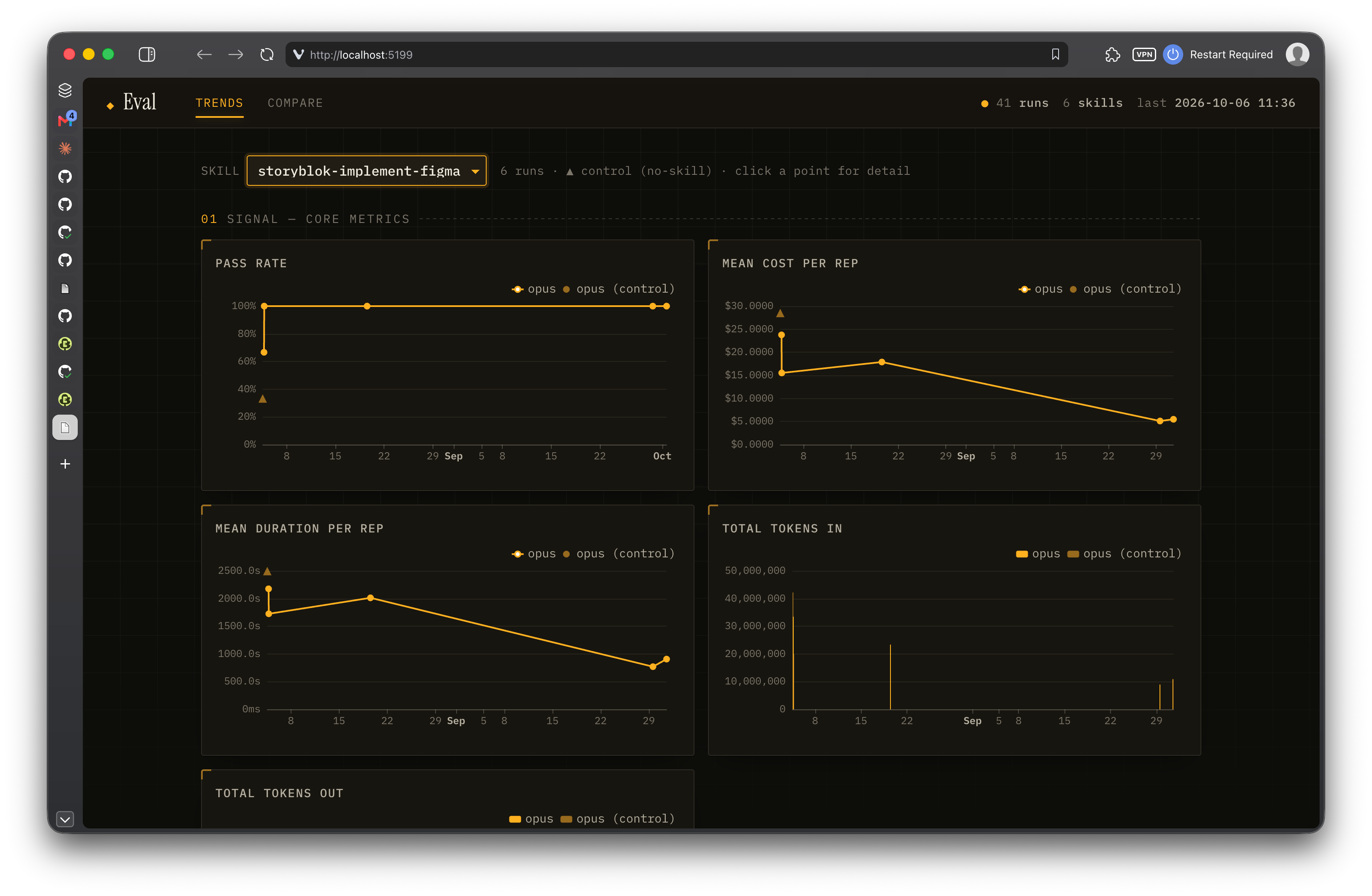Viewport: 1372px width, 896px height.
Task: Click the Eval logo diamond title
Action: (132, 103)
